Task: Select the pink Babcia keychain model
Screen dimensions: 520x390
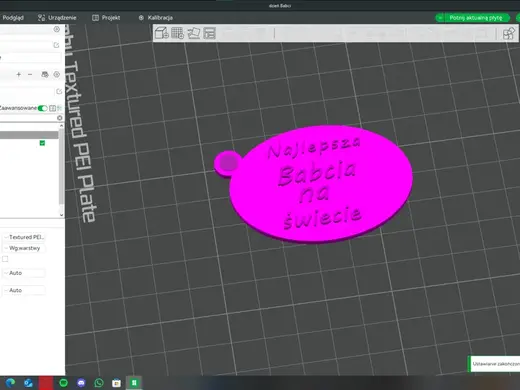Action: (320, 183)
